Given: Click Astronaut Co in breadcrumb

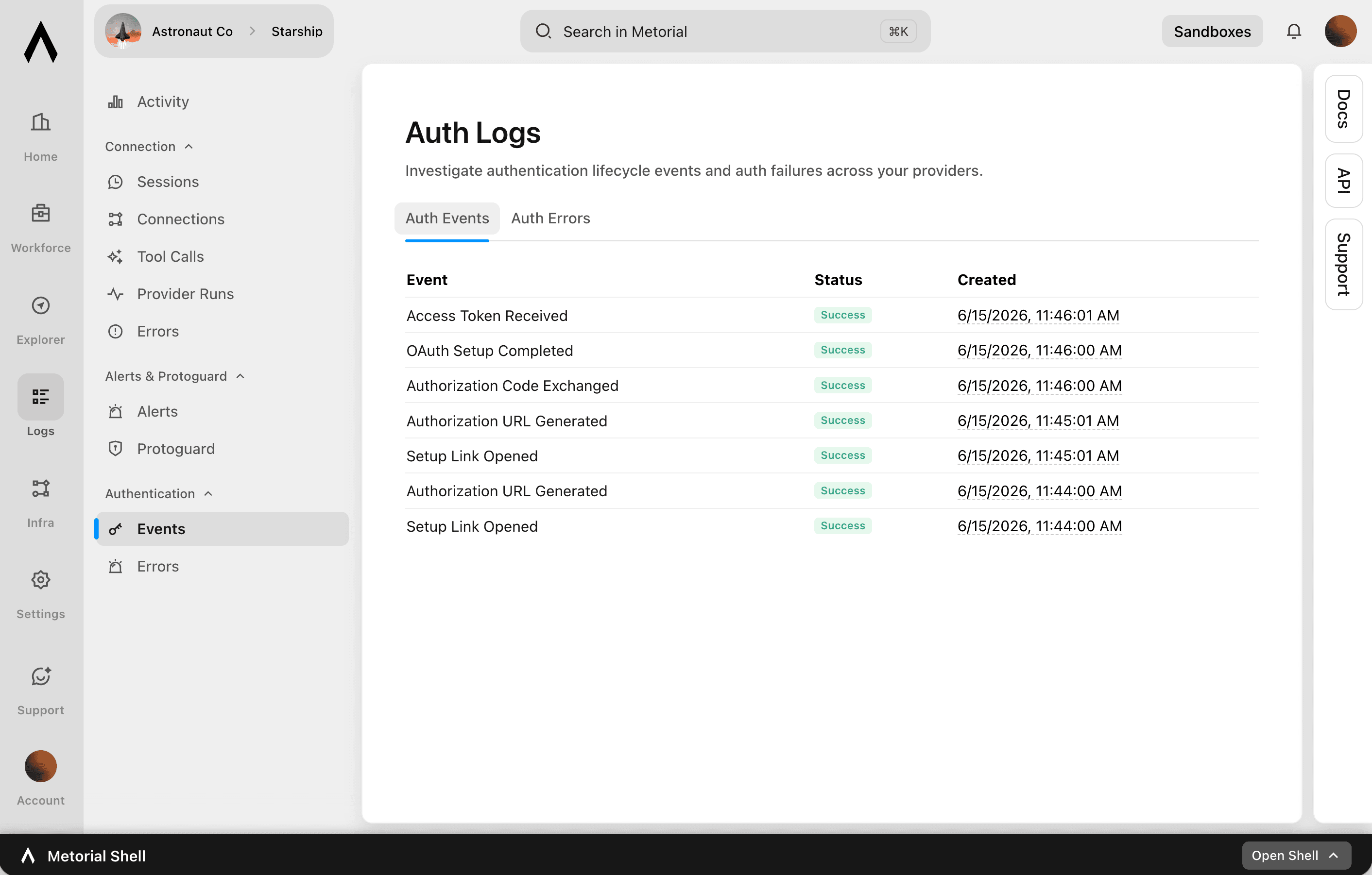Looking at the screenshot, I should (192, 31).
